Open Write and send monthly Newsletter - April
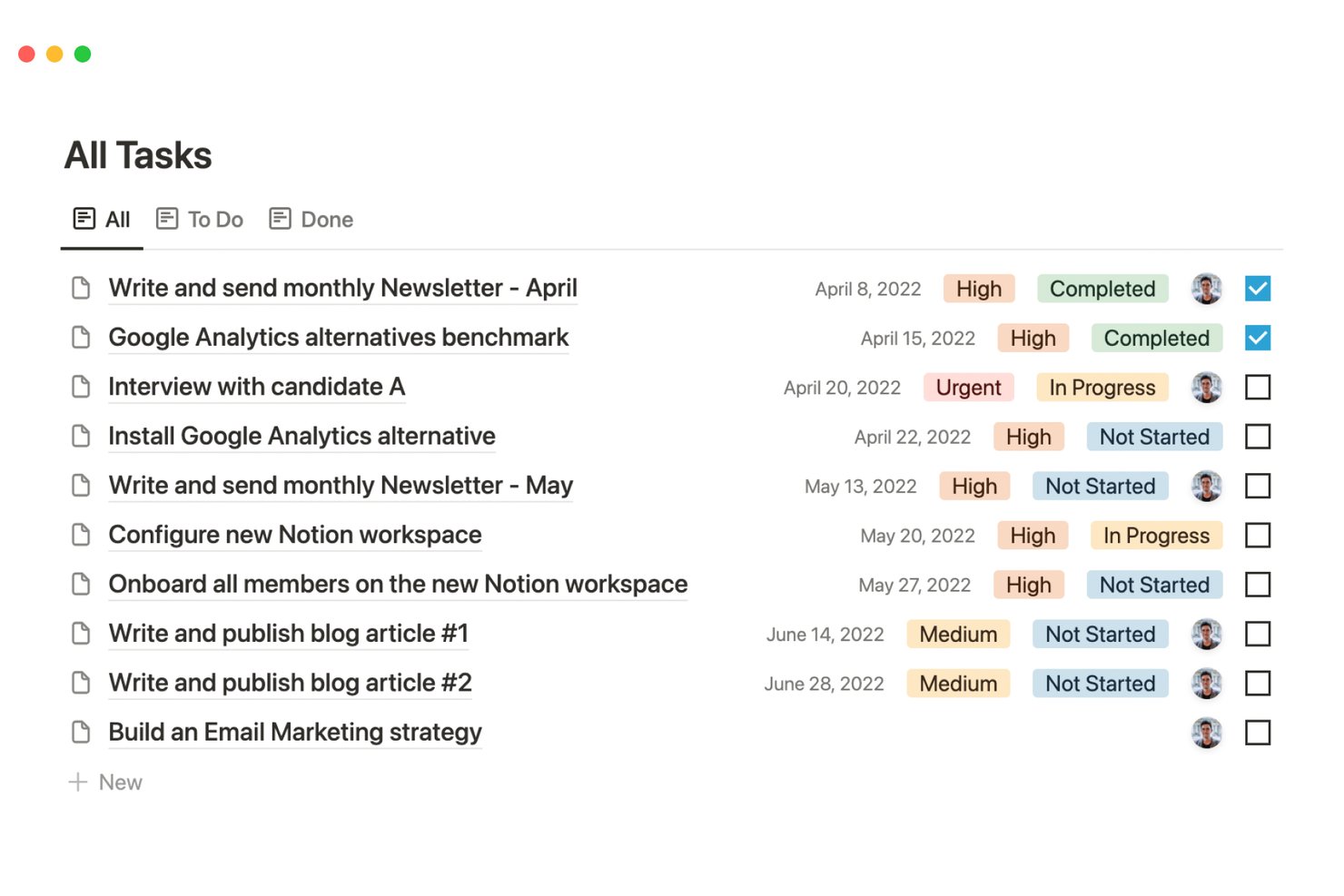Screen dimensions: 1344x896 pyautogui.click(x=342, y=289)
